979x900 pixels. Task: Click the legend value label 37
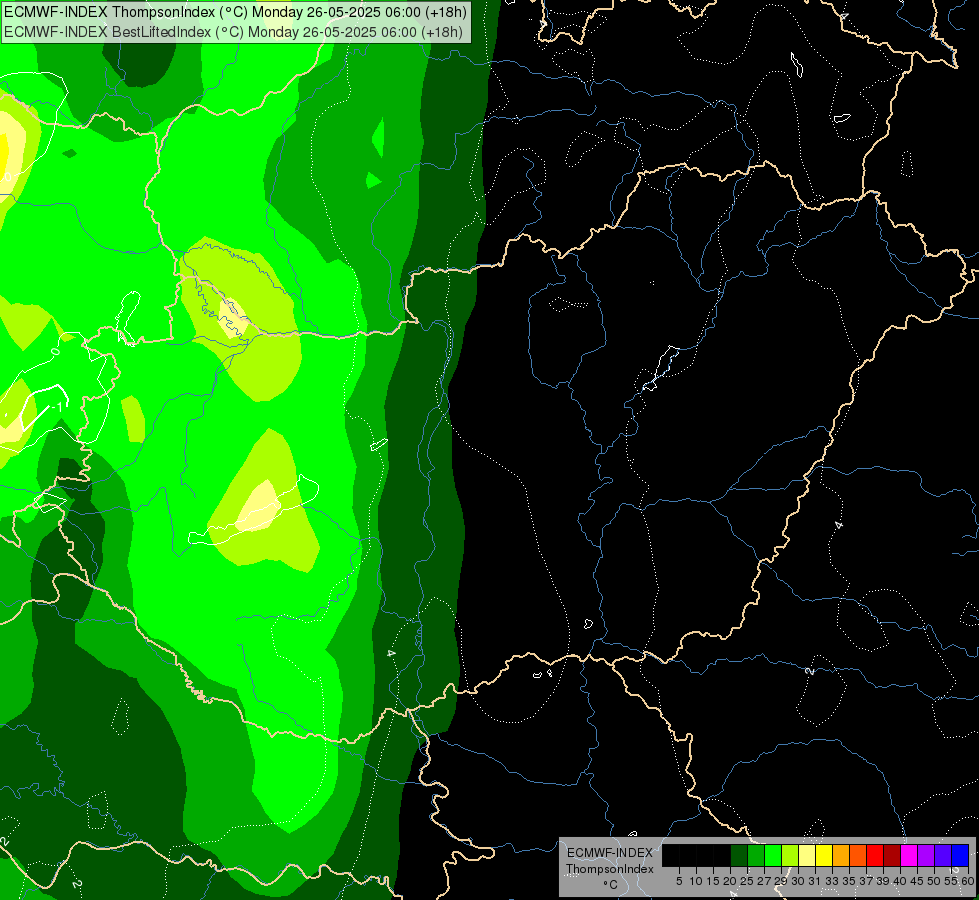866,881
